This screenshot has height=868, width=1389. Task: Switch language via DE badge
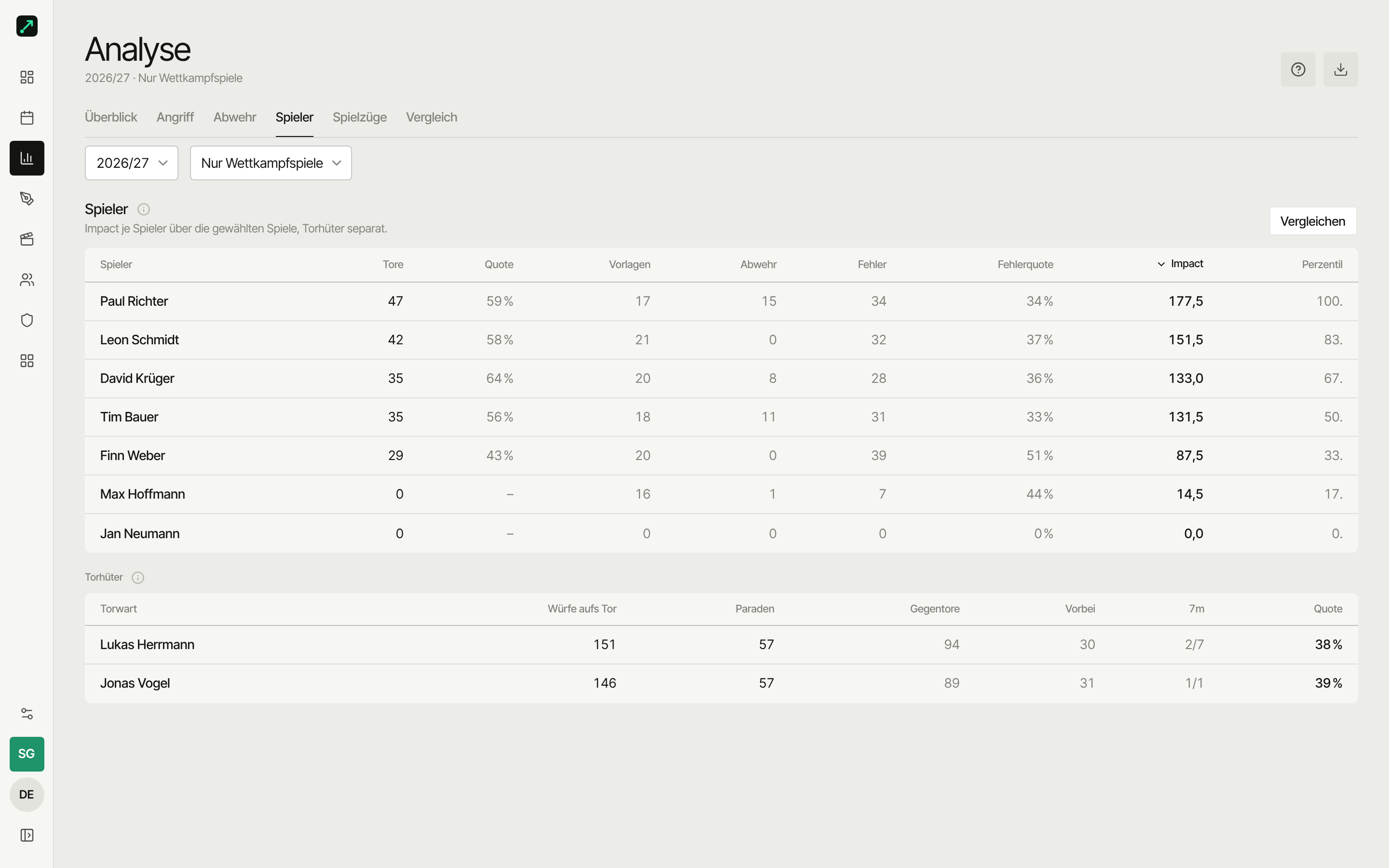27,795
